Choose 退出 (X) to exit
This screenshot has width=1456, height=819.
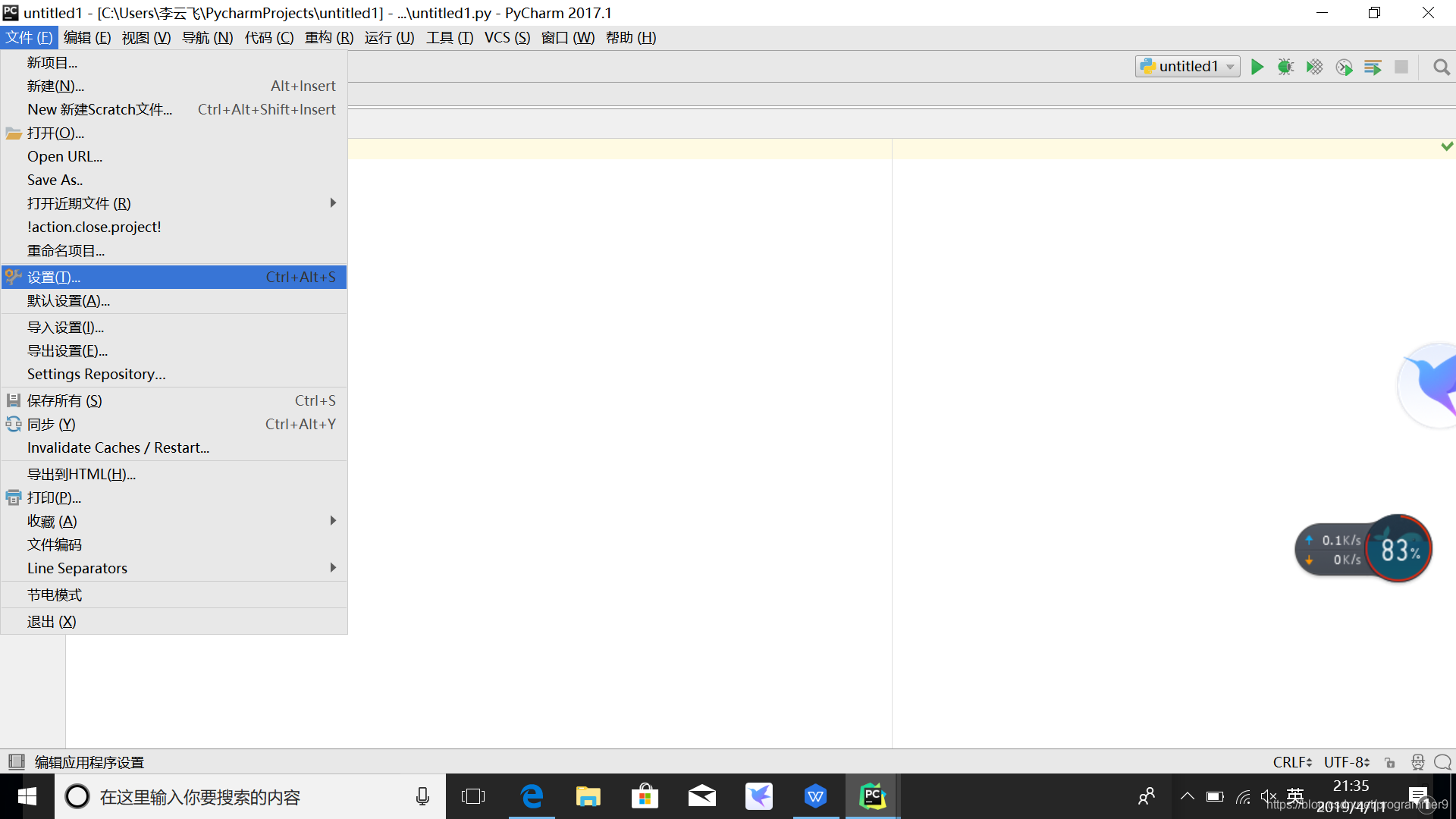tap(174, 621)
